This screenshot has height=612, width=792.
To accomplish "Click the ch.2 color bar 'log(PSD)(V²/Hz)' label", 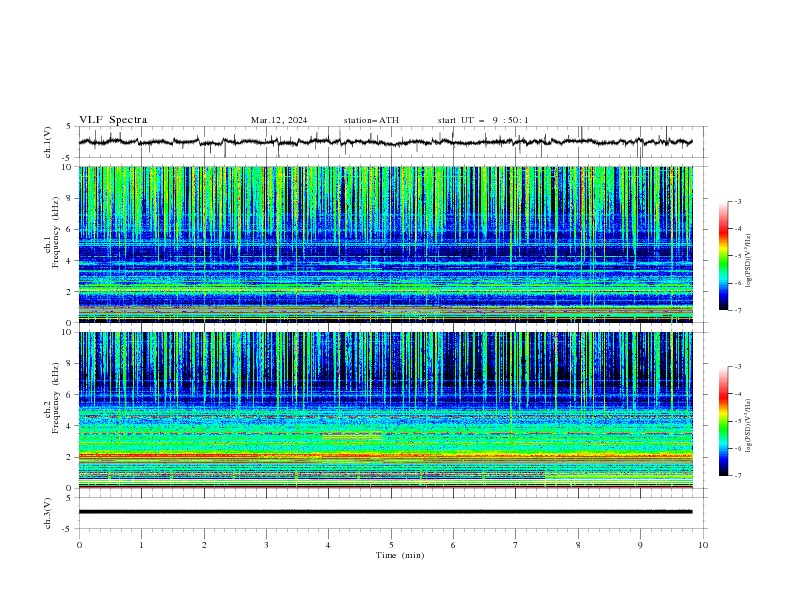I will 748,425.
